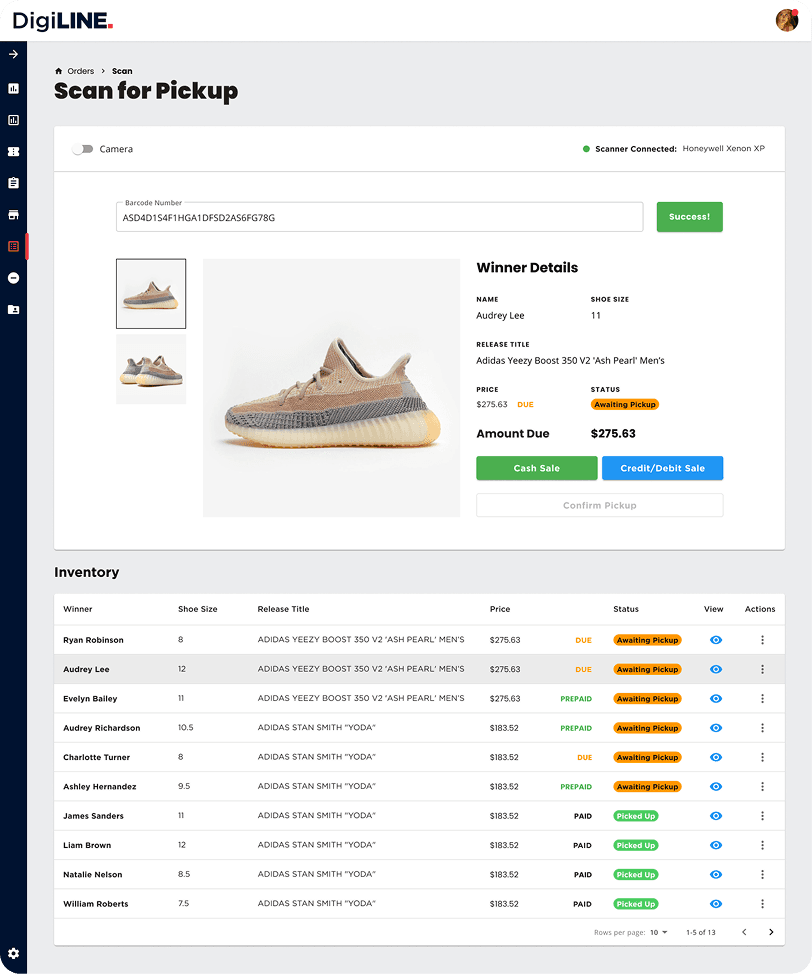Open the clipboard sidebar icon

[x=13, y=183]
